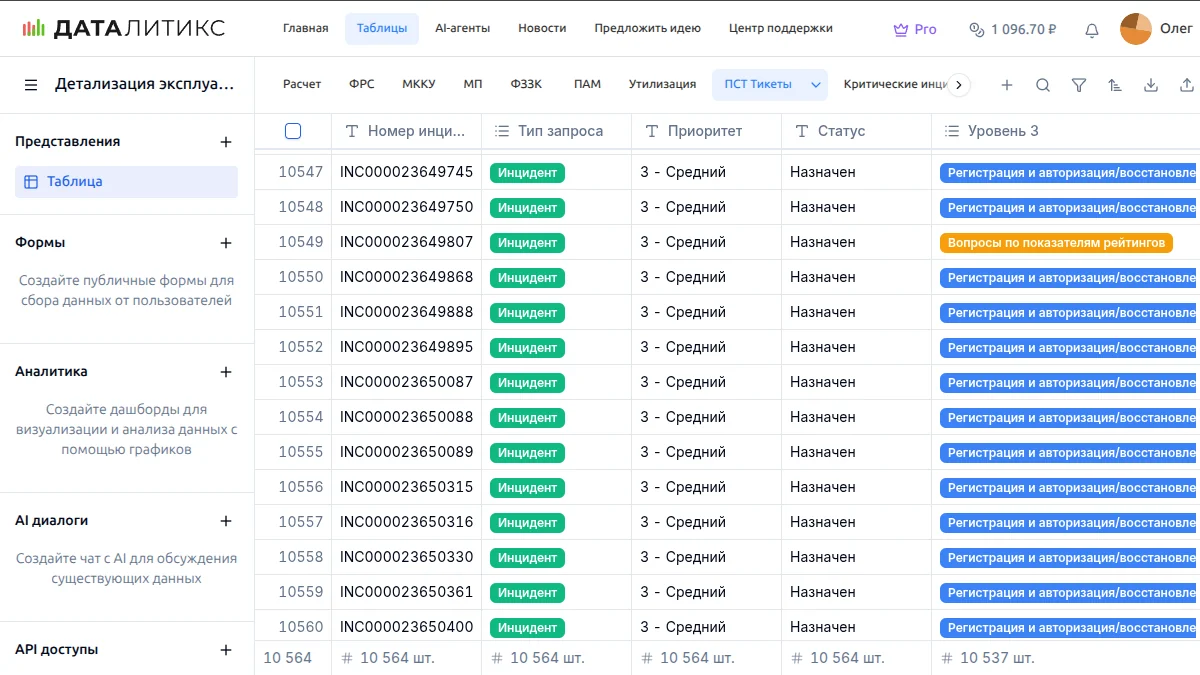1200x675 pixels.
Task: Expand the ПСТ Тикеты tab dropdown arrow
Action: (816, 85)
